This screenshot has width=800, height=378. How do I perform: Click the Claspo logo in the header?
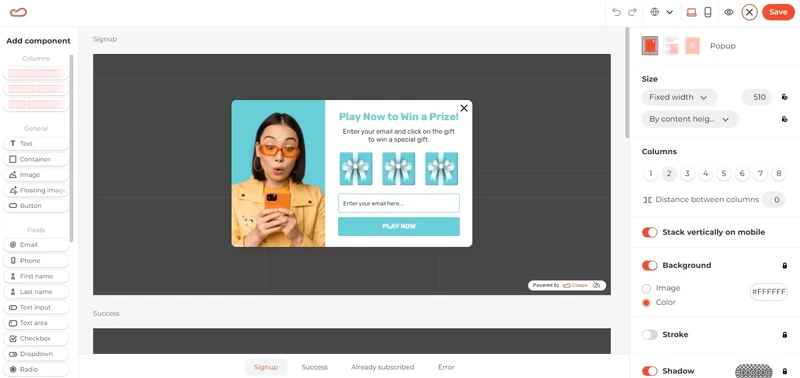tap(18, 12)
